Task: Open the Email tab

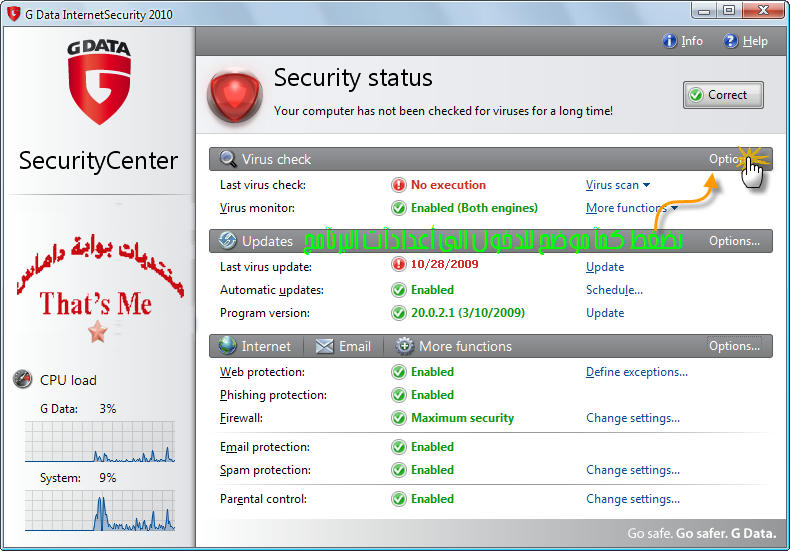Action: (x=343, y=346)
